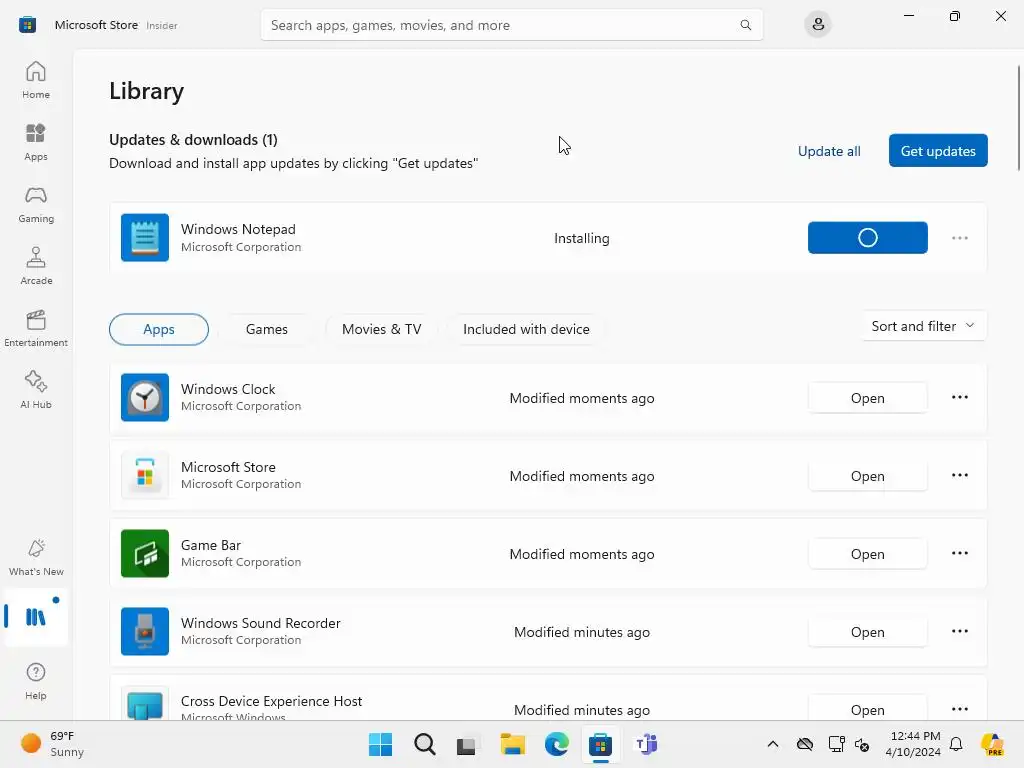Click the Get updates button
1024x768 pixels.
938,151
